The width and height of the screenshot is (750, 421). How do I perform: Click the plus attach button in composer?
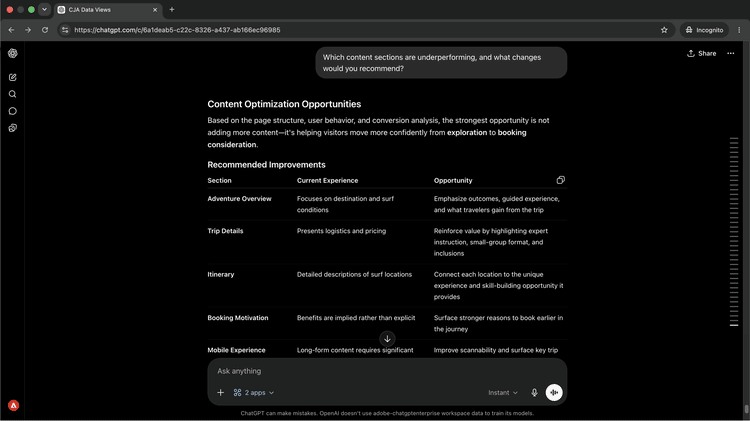click(221, 393)
